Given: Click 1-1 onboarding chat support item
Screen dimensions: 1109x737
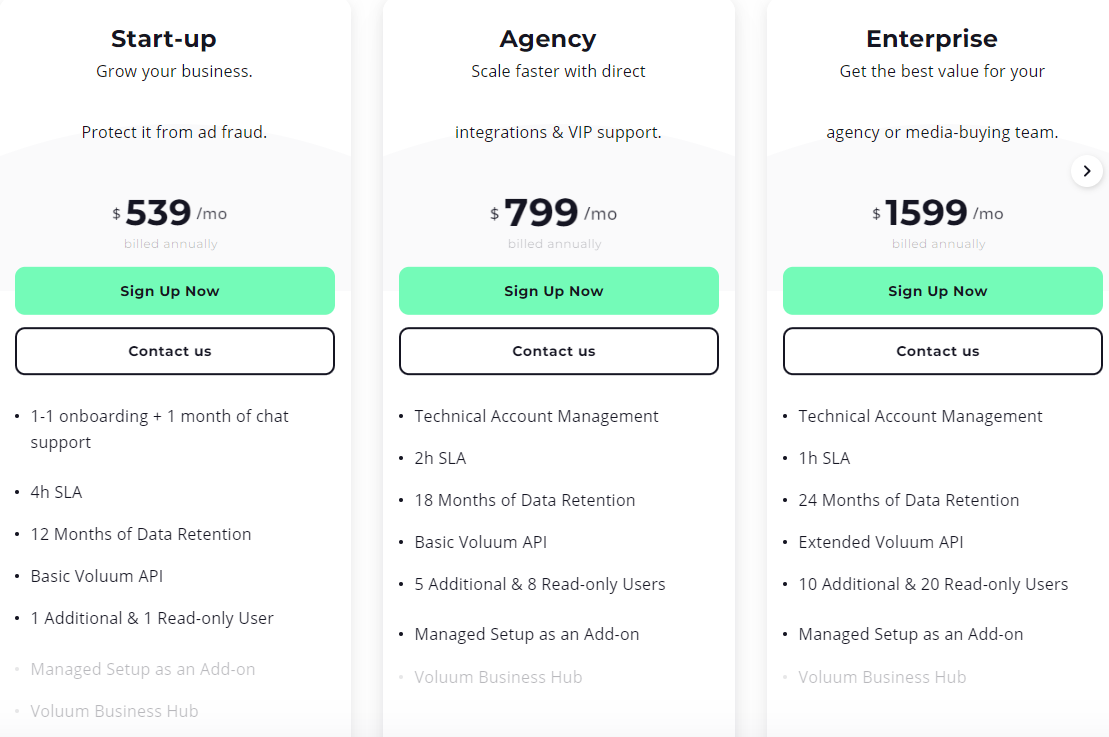Looking at the screenshot, I should (x=159, y=428).
